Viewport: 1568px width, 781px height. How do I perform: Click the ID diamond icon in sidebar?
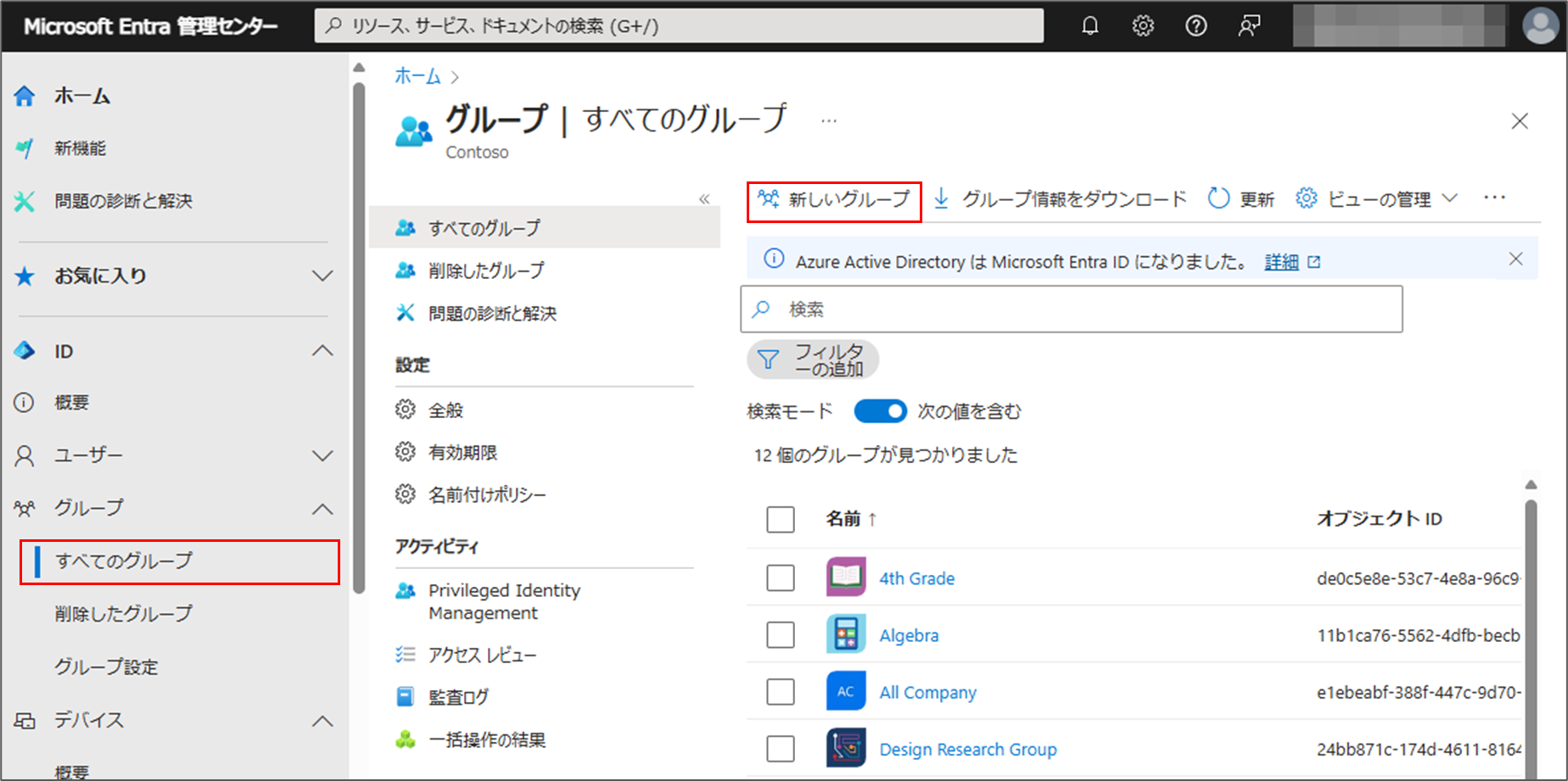[25, 351]
